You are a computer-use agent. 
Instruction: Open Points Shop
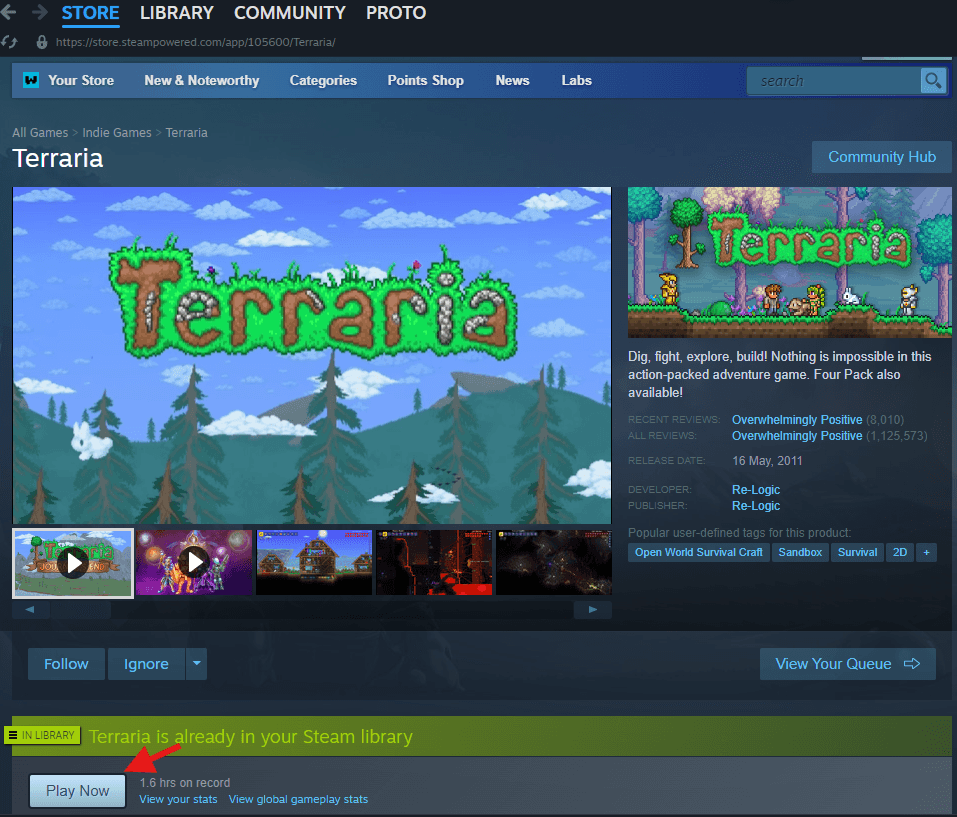[x=425, y=81]
